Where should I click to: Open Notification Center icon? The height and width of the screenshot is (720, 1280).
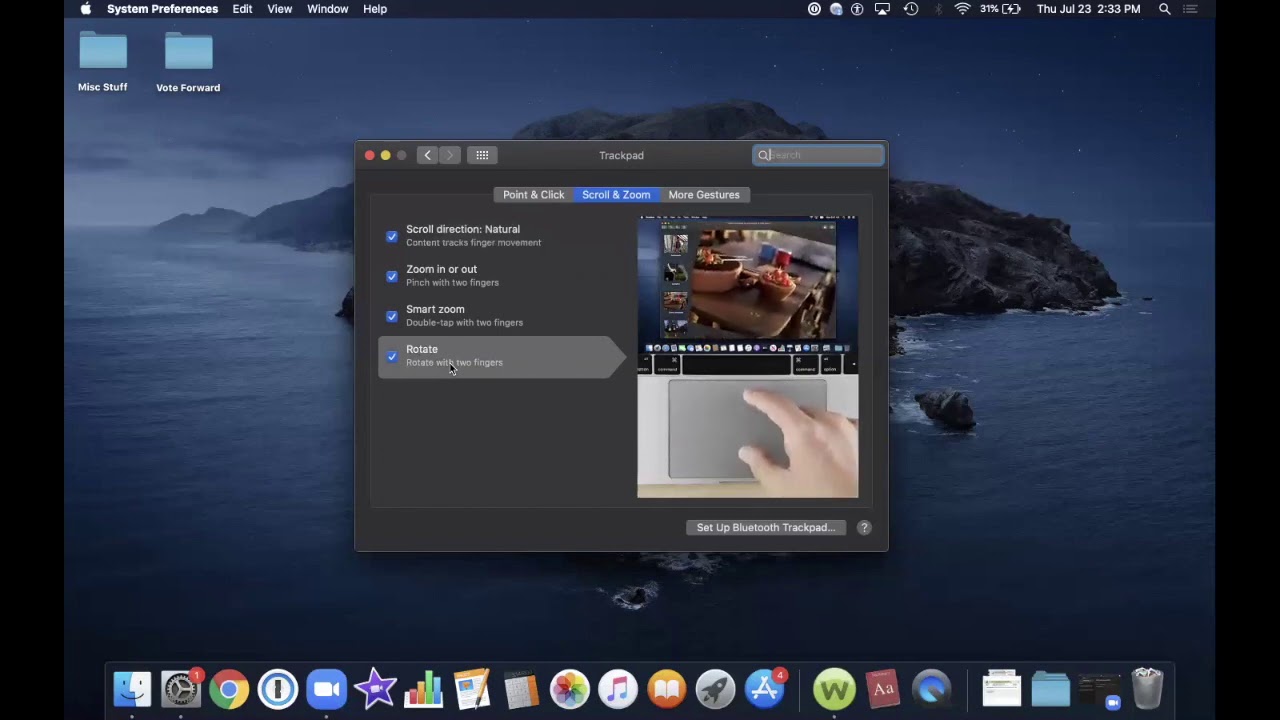pos(1190,9)
